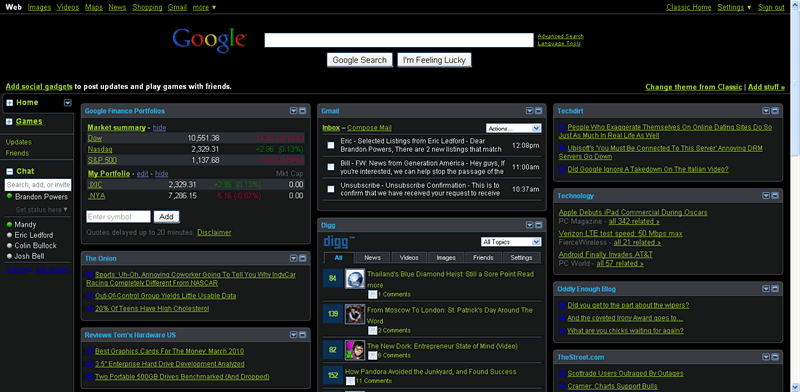
Task: Select the email from Eric checkbox
Action: click(331, 145)
